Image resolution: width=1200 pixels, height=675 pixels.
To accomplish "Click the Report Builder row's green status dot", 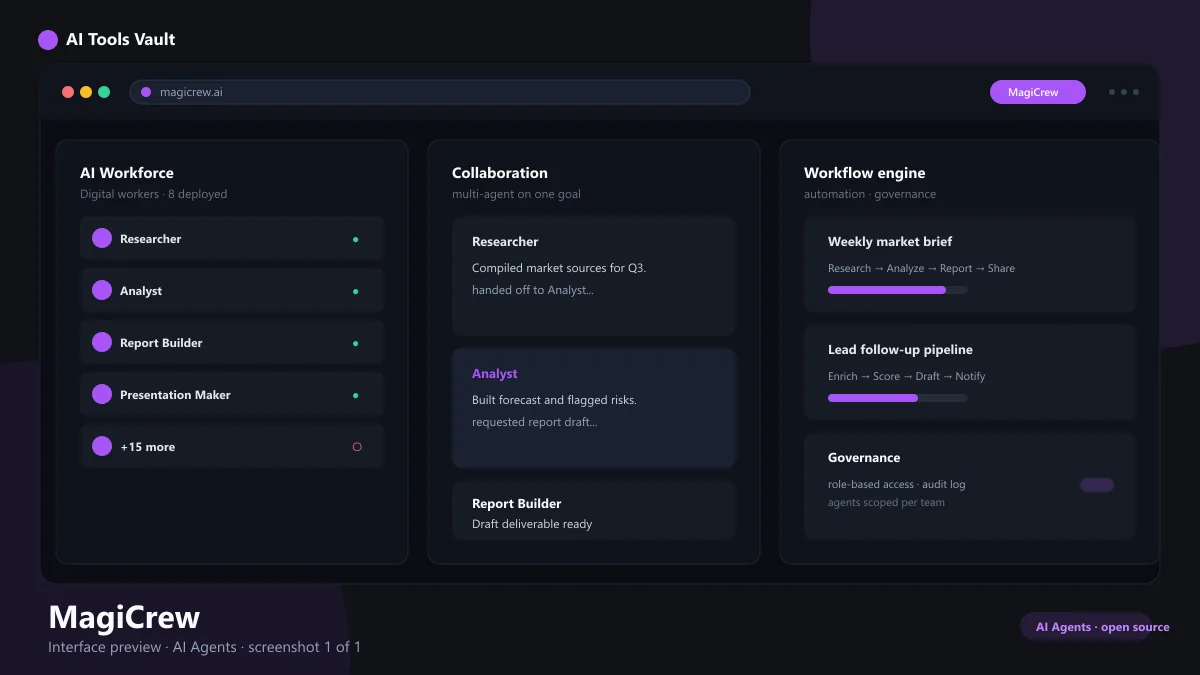I will pos(355,343).
